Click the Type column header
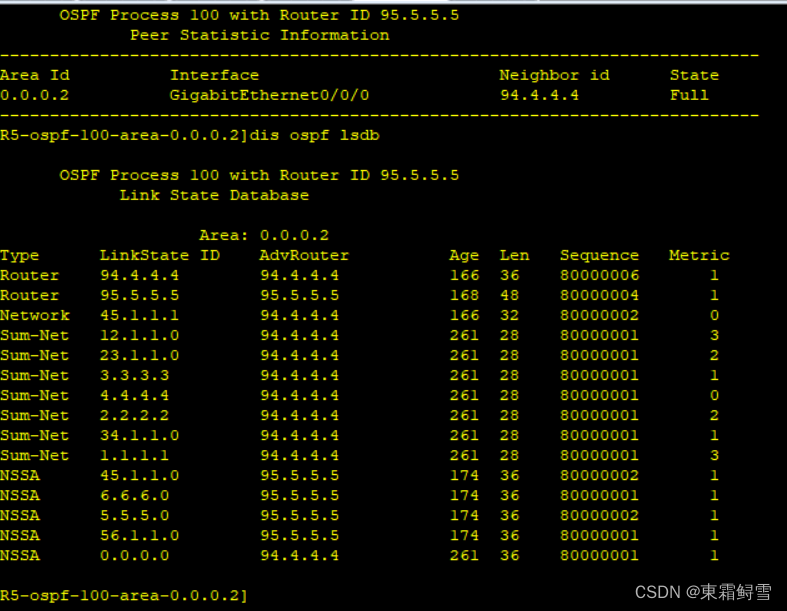Viewport: 787px width, 611px height. click(x=19, y=256)
